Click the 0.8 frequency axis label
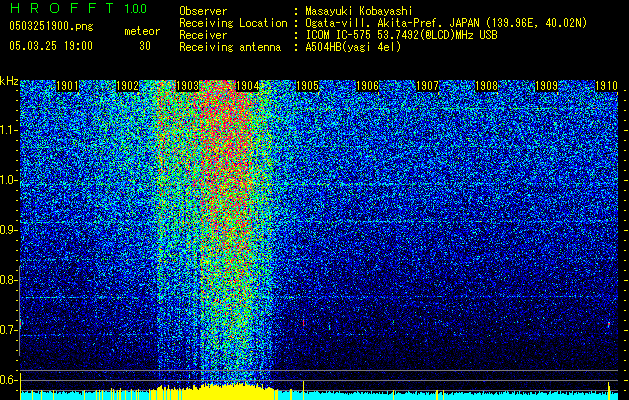 8,280
